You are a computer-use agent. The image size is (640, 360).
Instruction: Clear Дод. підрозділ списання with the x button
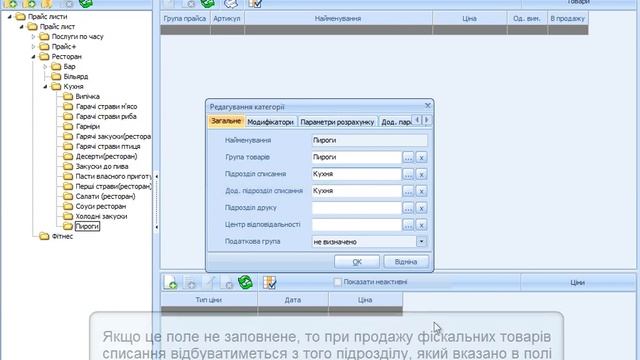[x=421, y=191]
